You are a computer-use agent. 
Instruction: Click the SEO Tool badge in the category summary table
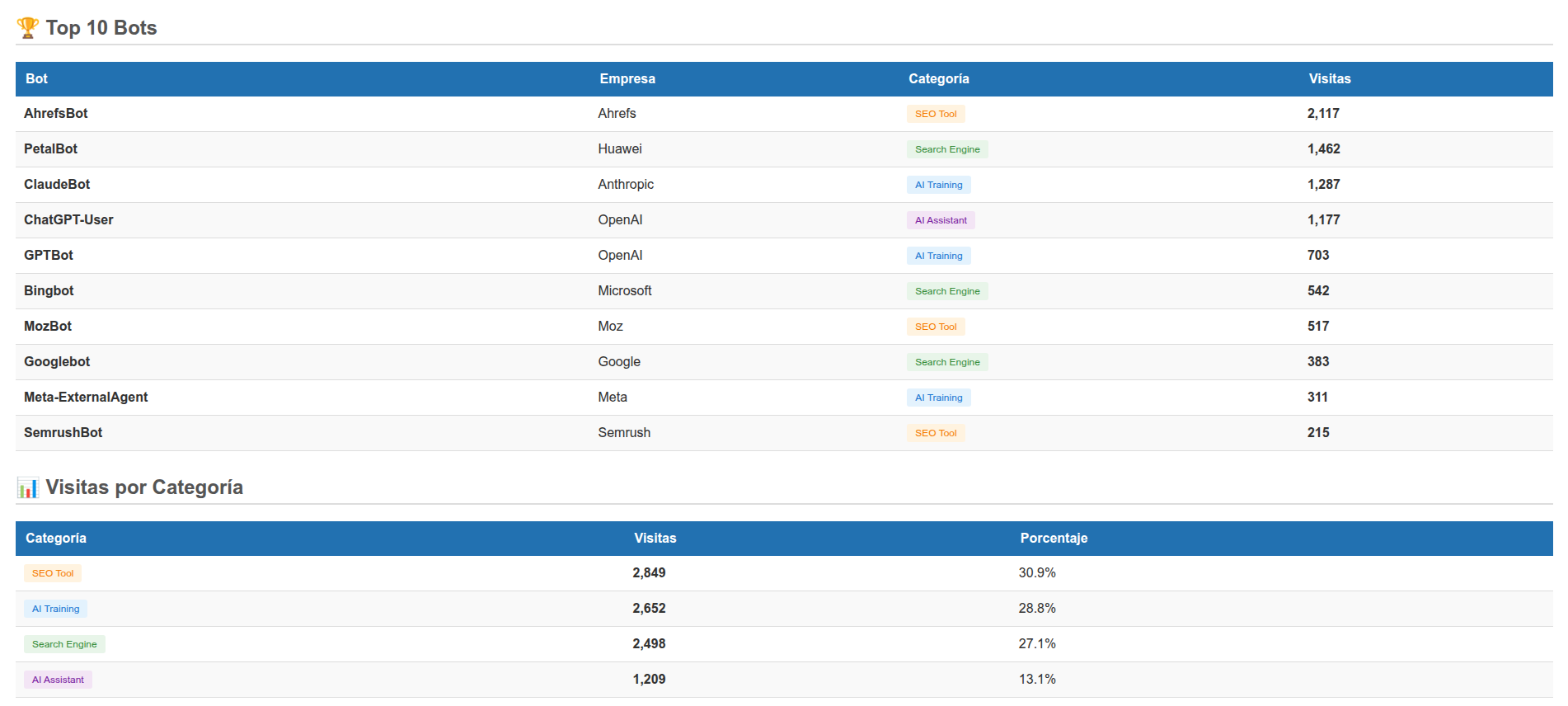click(53, 573)
